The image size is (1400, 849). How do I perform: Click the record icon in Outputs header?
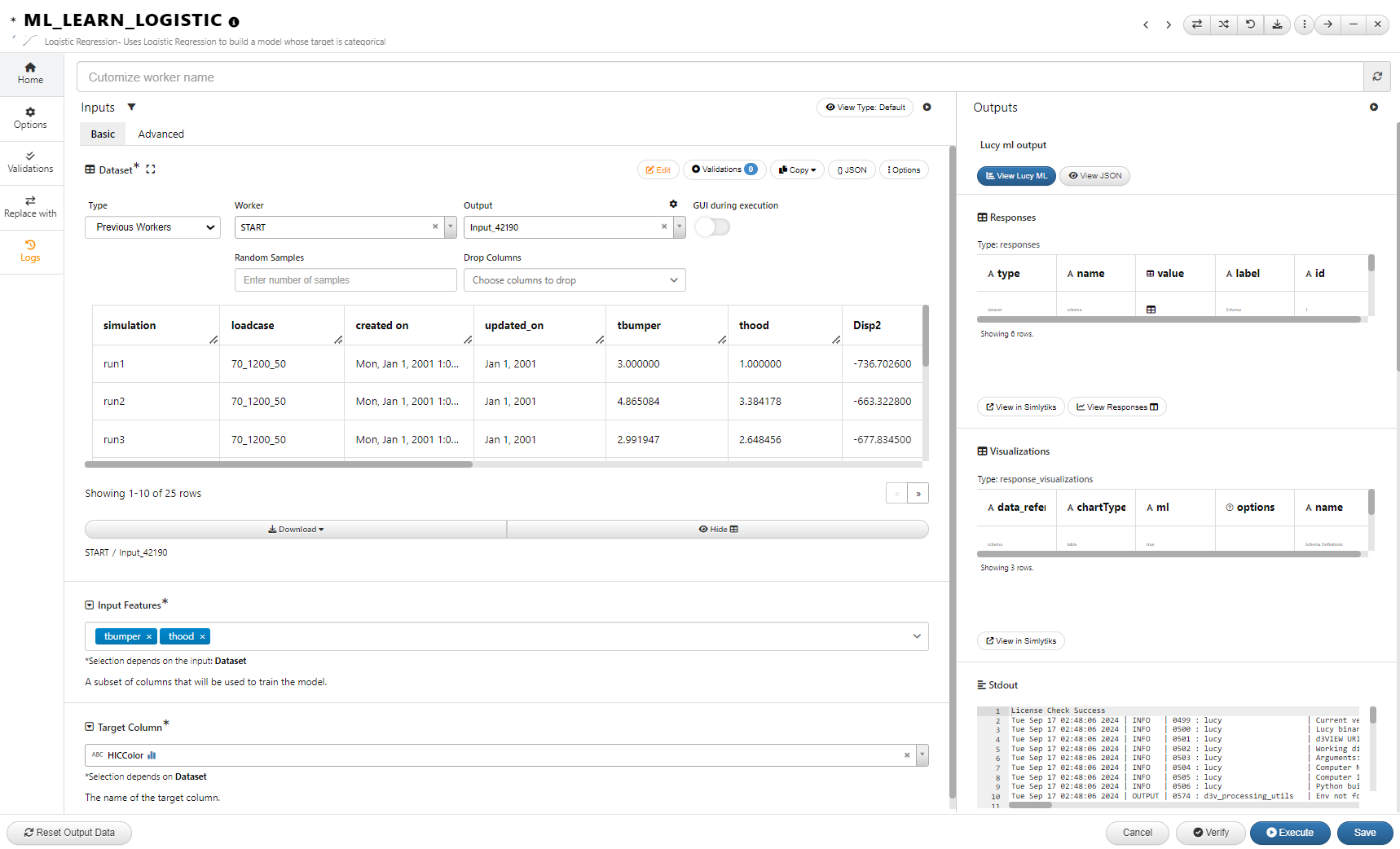1374,107
